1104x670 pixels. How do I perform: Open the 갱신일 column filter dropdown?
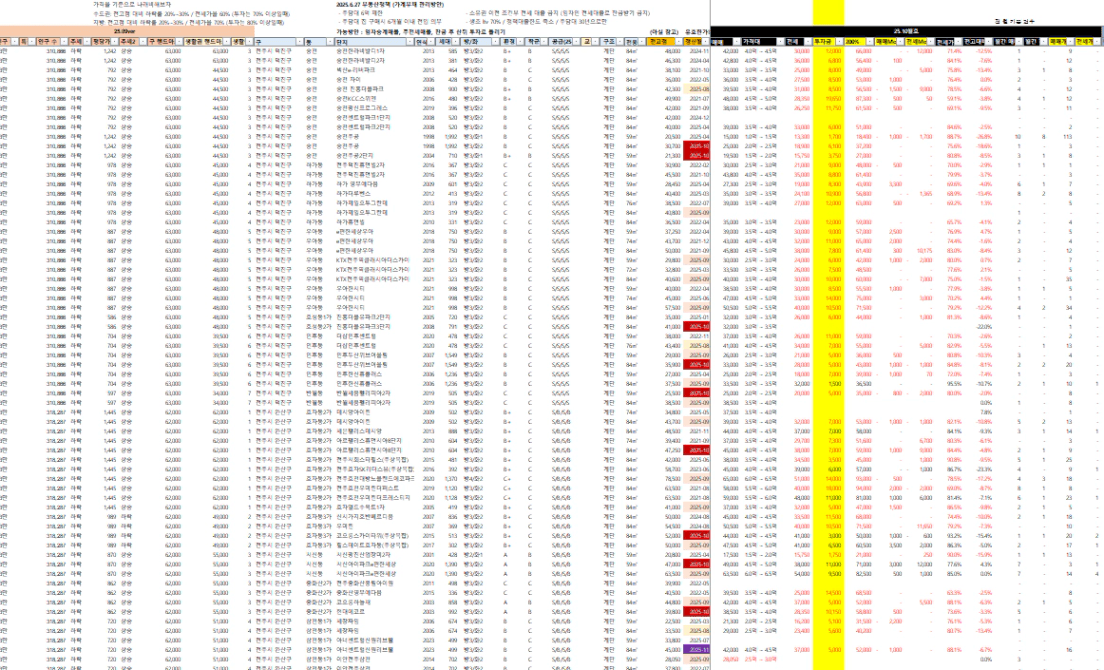(x=706, y=42)
